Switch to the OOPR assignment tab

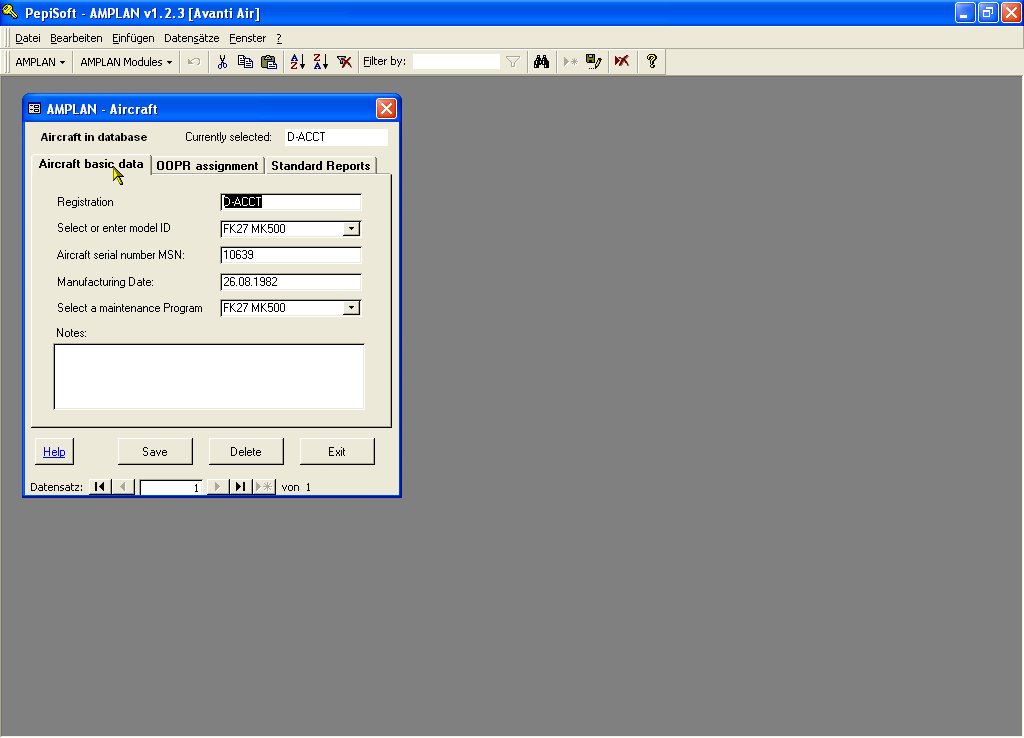click(207, 166)
